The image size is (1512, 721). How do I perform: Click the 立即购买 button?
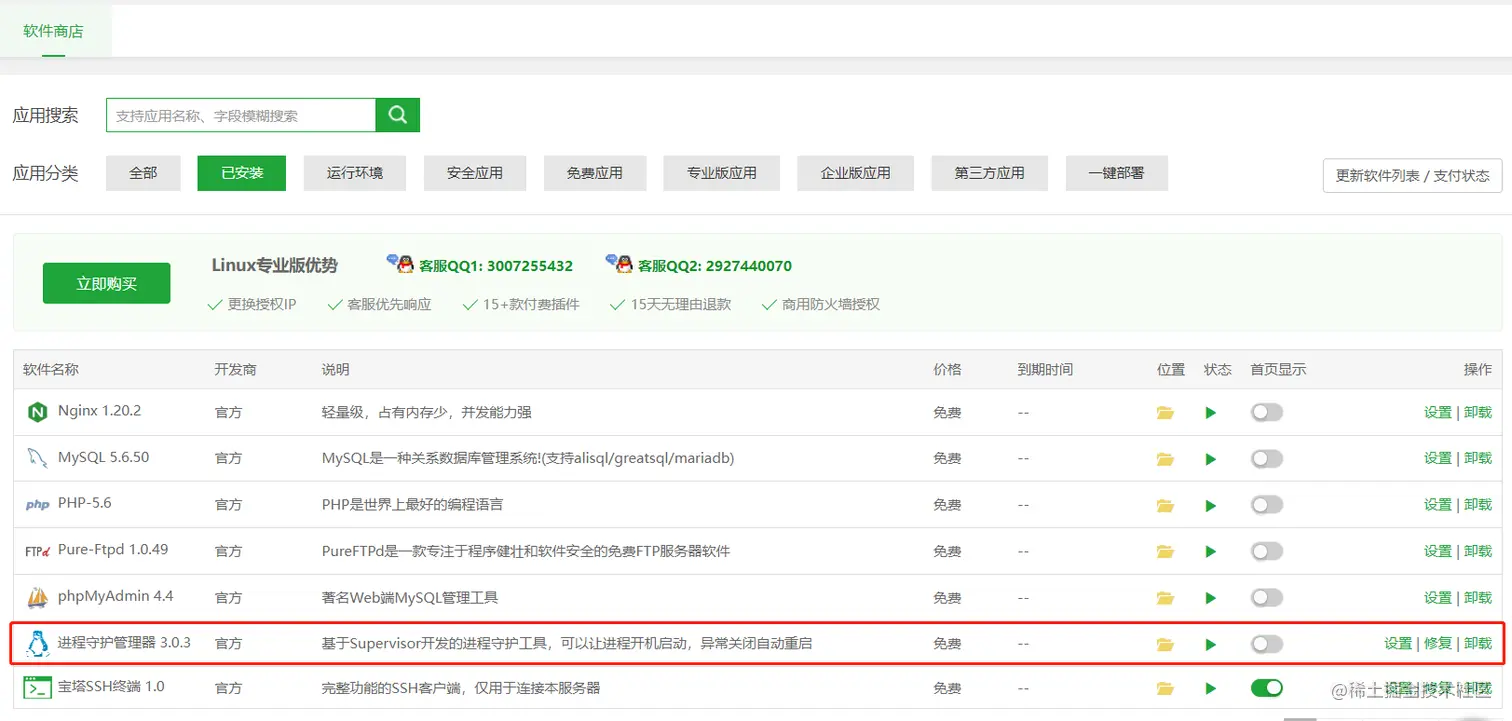(107, 283)
